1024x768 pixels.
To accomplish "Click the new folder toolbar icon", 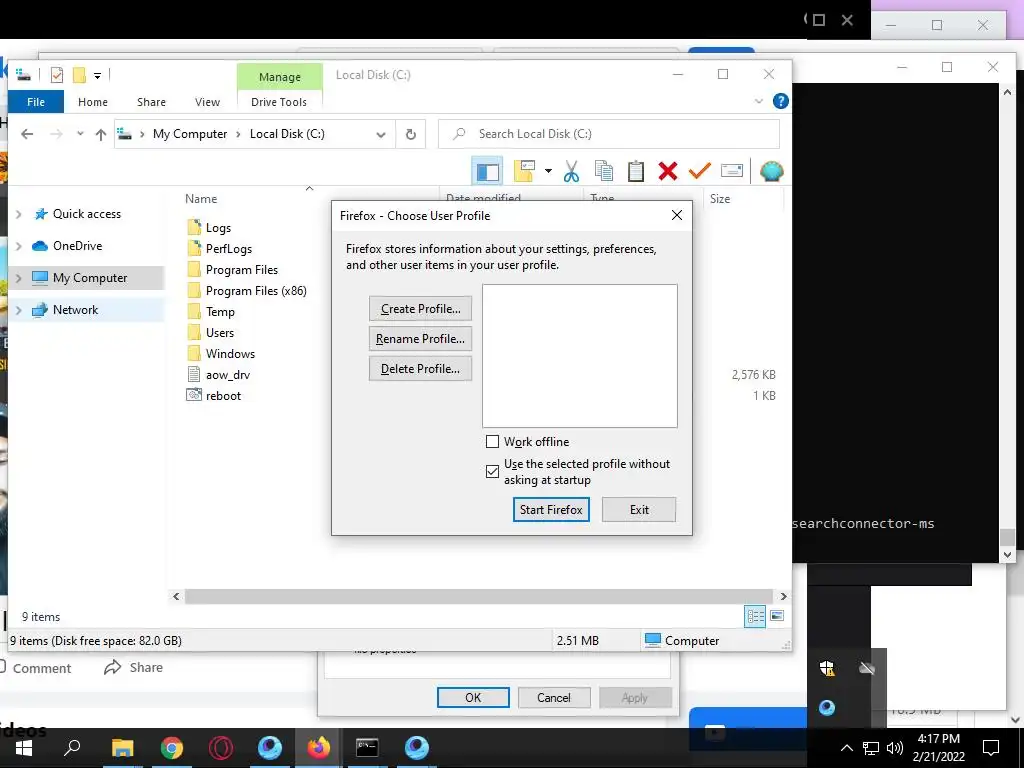I will (x=524, y=171).
